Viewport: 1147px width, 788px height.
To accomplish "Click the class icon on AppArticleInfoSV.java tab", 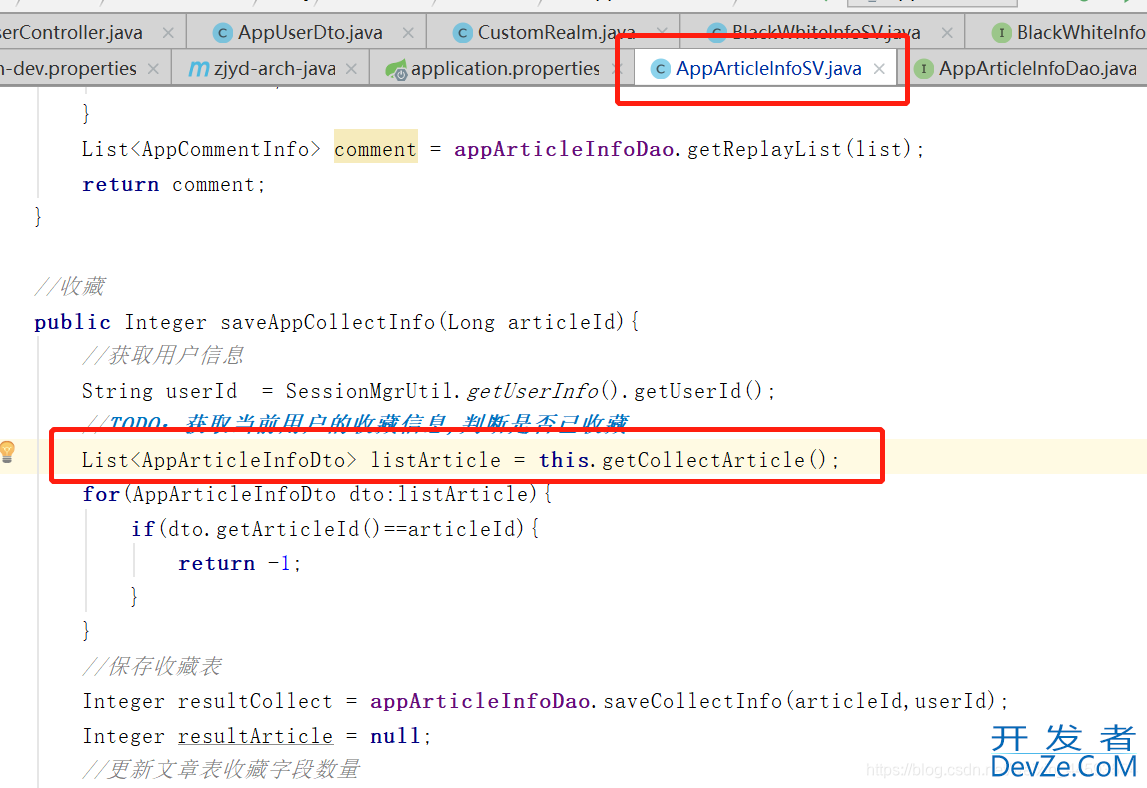I will click(660, 69).
